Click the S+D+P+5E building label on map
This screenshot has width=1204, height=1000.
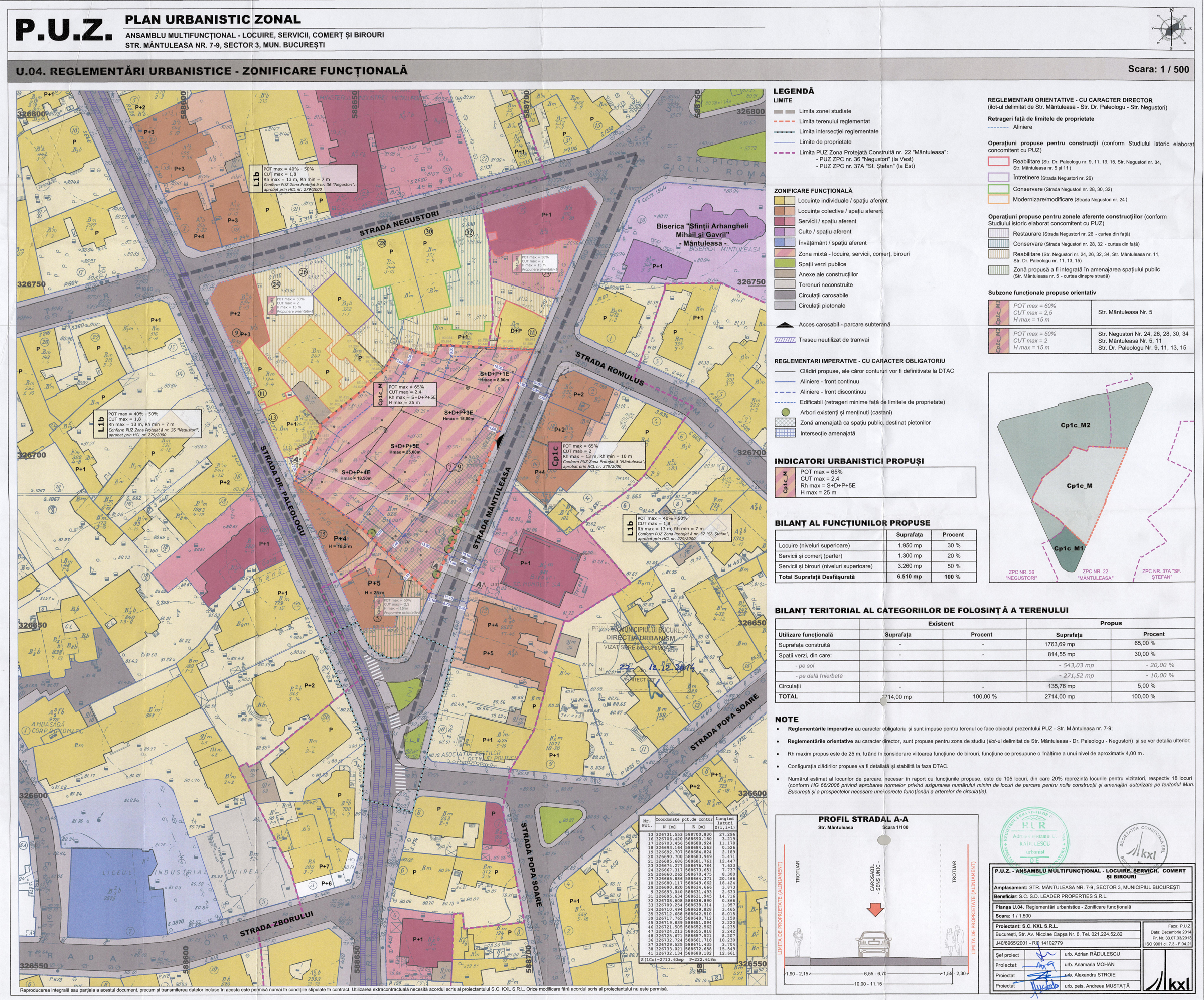tap(405, 446)
